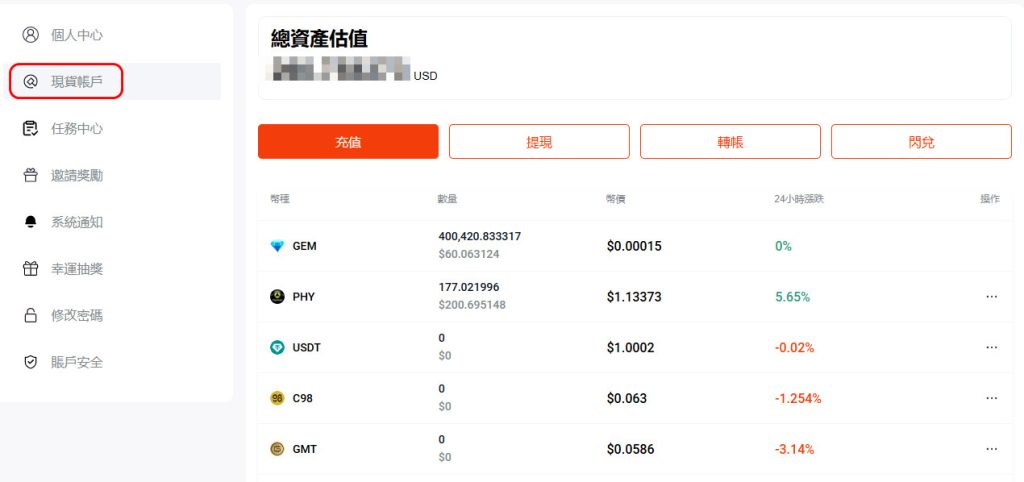
Task: Click the 閃兌 button
Action: point(921,142)
